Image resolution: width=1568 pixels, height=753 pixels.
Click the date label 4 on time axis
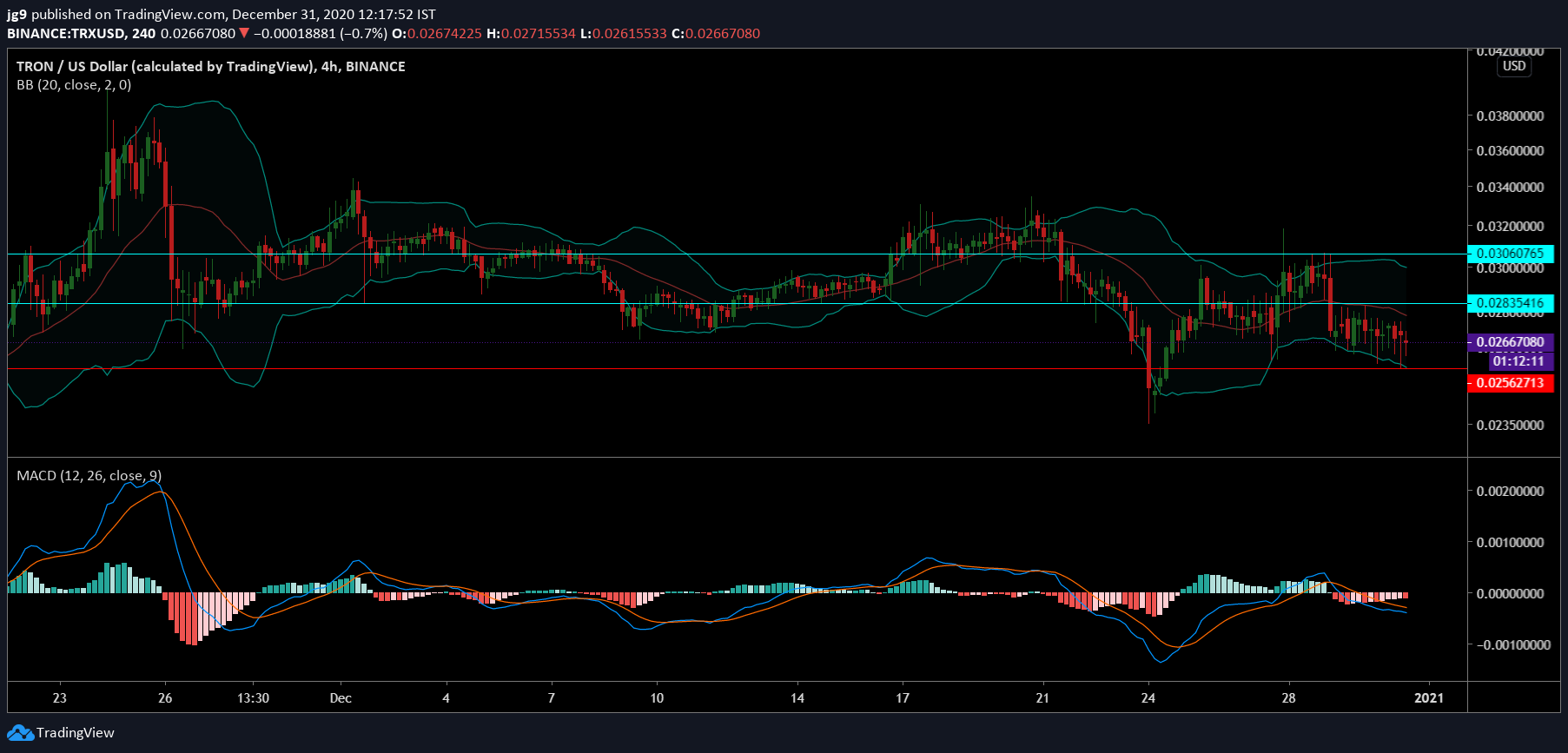click(x=447, y=698)
